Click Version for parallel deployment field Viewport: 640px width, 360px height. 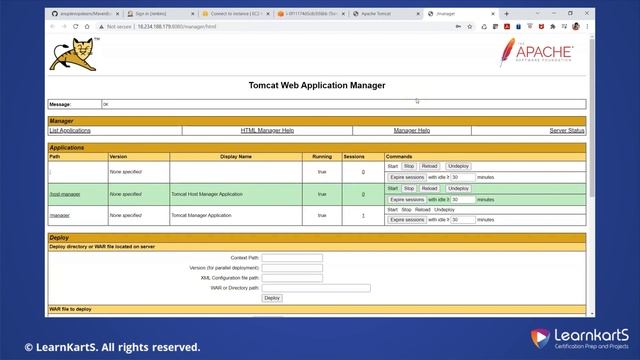pos(292,268)
